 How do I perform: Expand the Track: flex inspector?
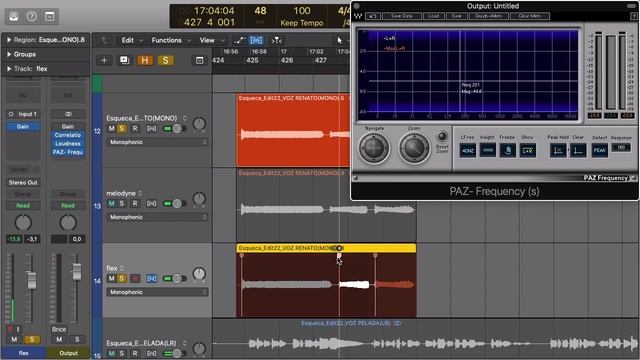point(9,69)
